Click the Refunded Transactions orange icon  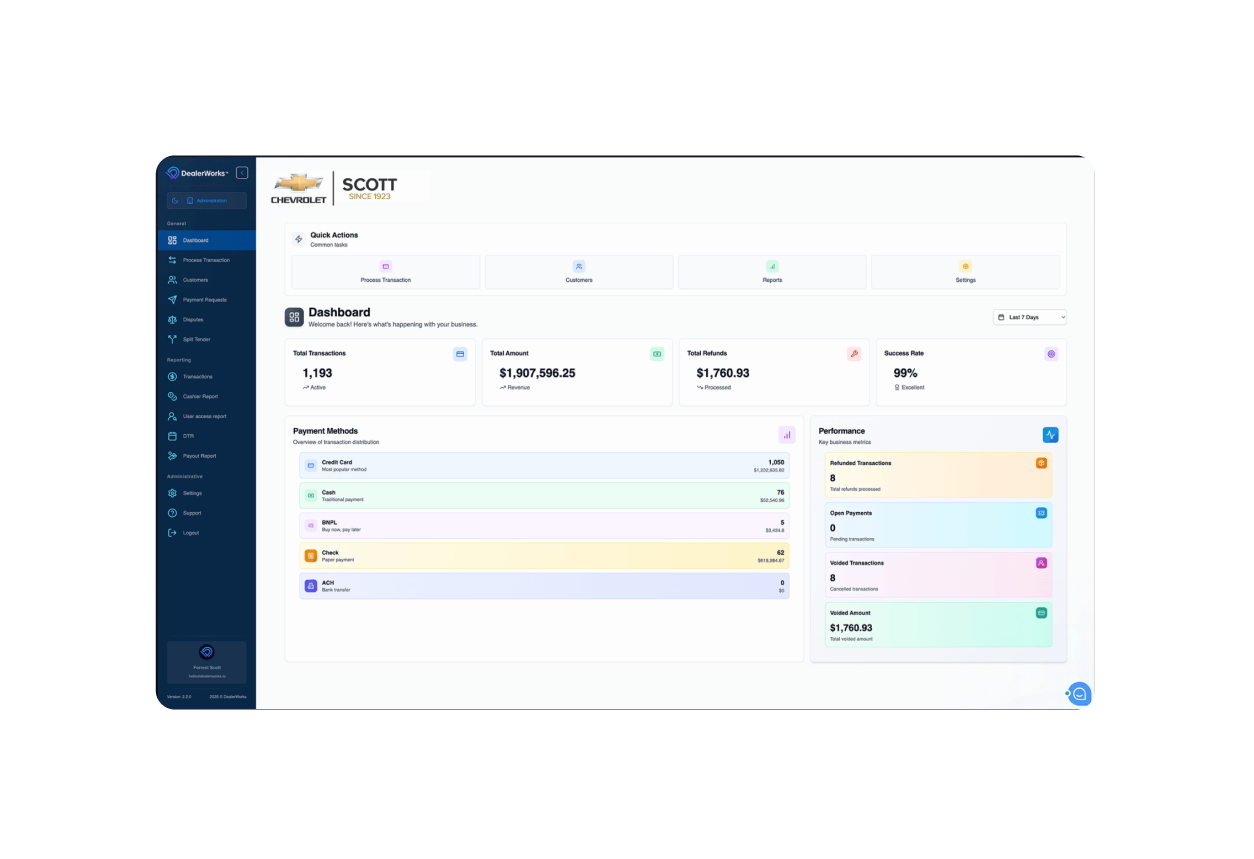[1041, 463]
